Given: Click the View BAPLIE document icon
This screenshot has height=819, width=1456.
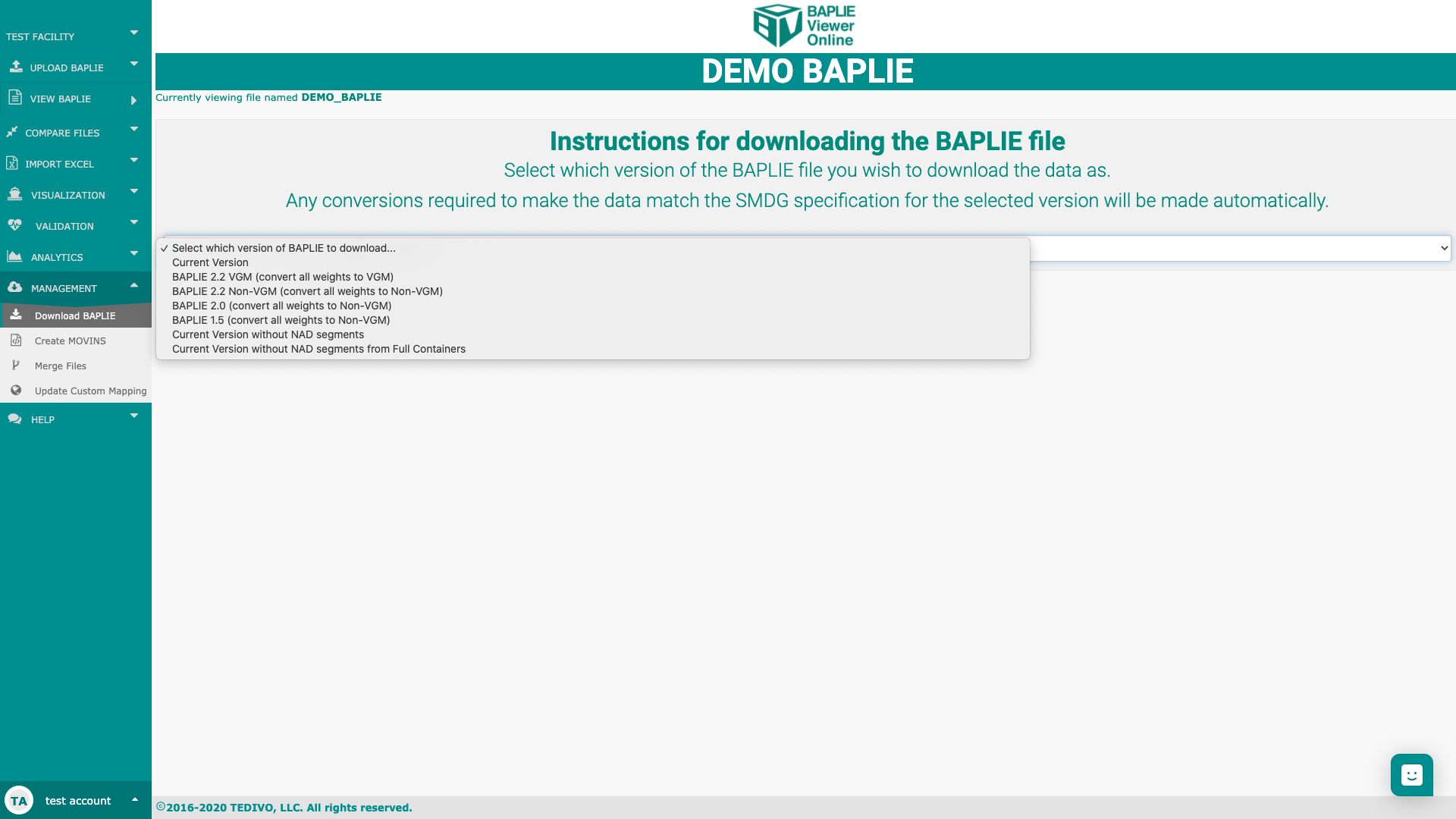Looking at the screenshot, I should pos(14,97).
